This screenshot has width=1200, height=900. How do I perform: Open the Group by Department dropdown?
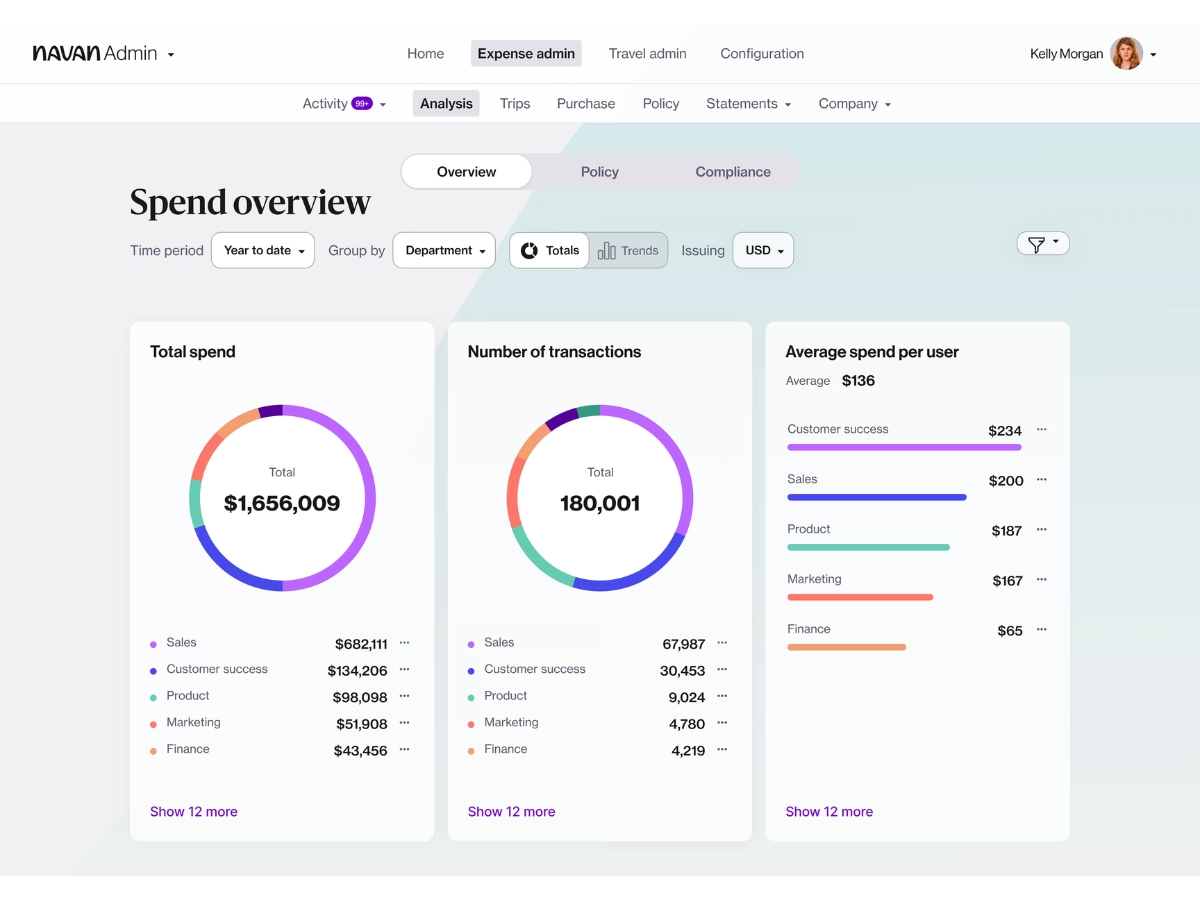pyautogui.click(x=445, y=250)
